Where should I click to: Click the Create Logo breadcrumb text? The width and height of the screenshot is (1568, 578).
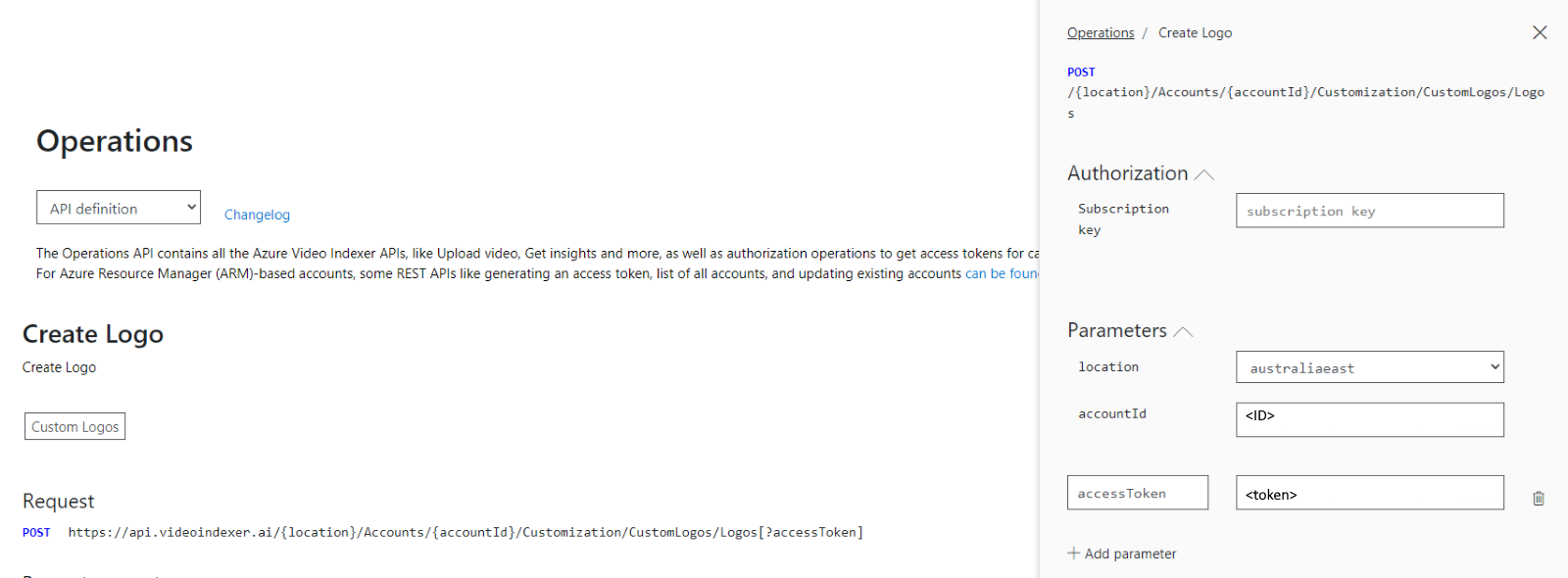click(1195, 33)
